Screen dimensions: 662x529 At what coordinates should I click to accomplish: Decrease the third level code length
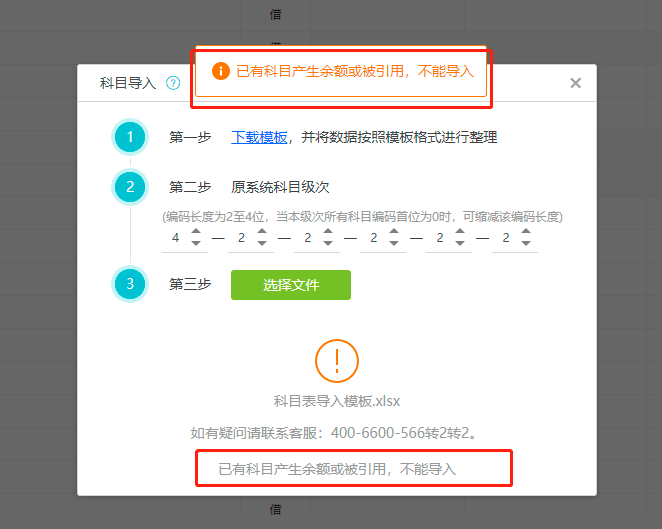coord(328,243)
